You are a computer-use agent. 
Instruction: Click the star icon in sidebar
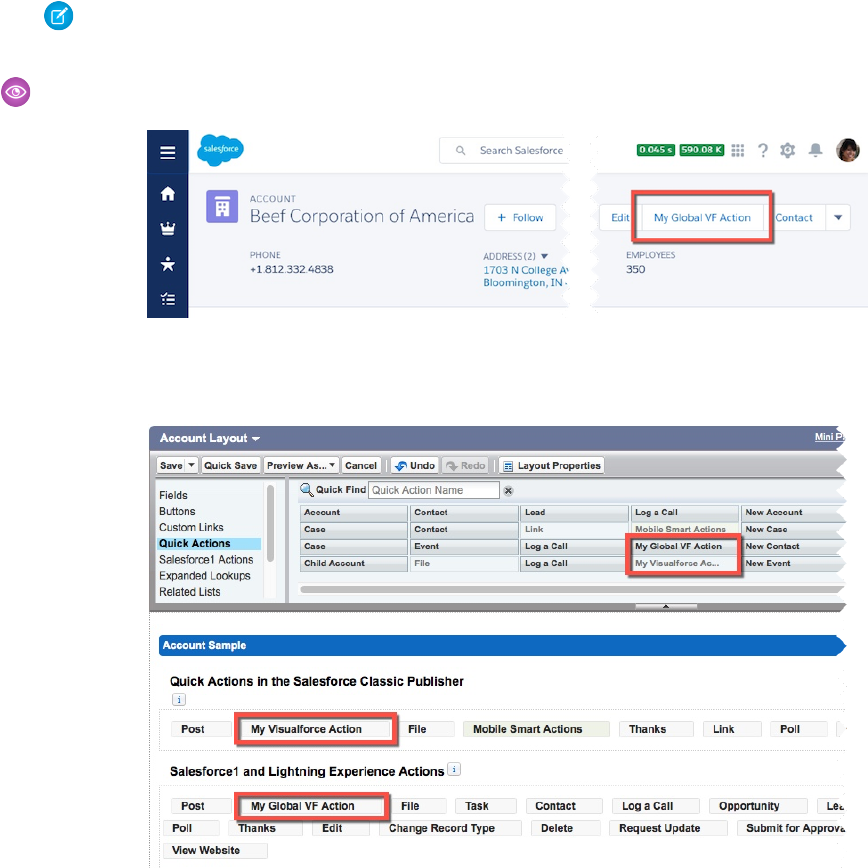[x=168, y=264]
